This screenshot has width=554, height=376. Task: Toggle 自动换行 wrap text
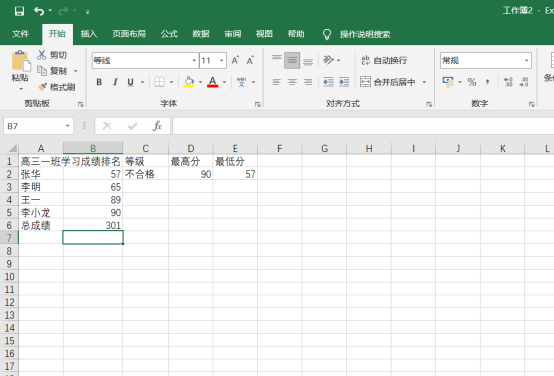[x=384, y=60]
